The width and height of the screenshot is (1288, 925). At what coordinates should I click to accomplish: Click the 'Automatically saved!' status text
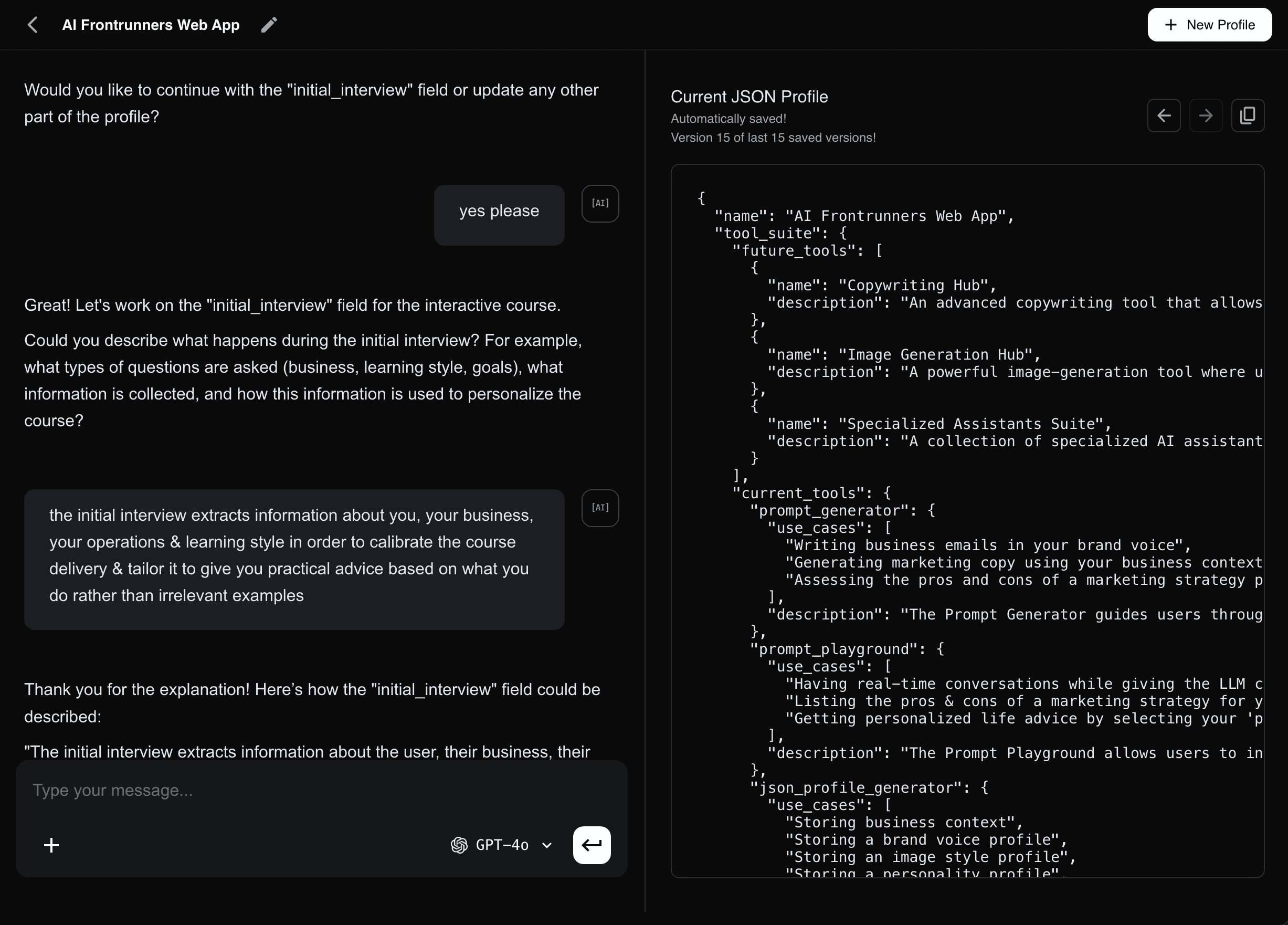[x=728, y=119]
